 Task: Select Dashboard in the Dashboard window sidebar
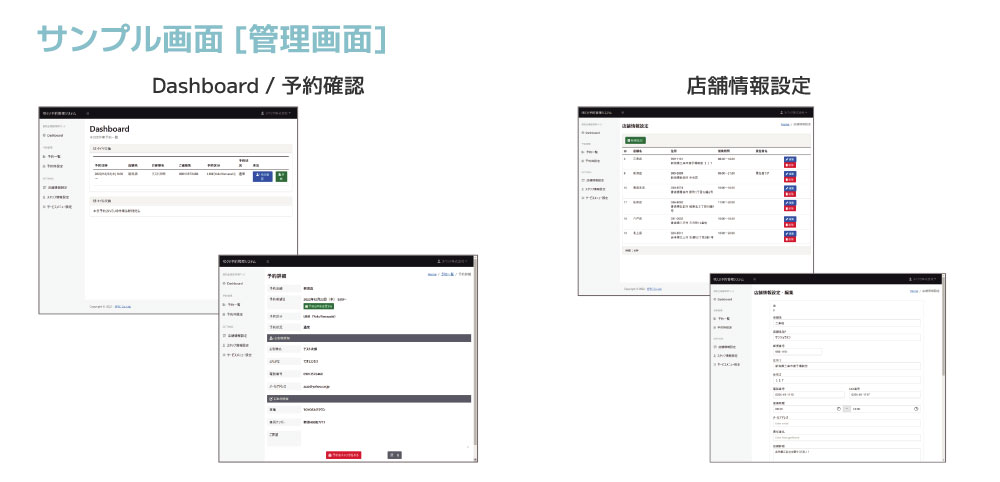[54, 134]
